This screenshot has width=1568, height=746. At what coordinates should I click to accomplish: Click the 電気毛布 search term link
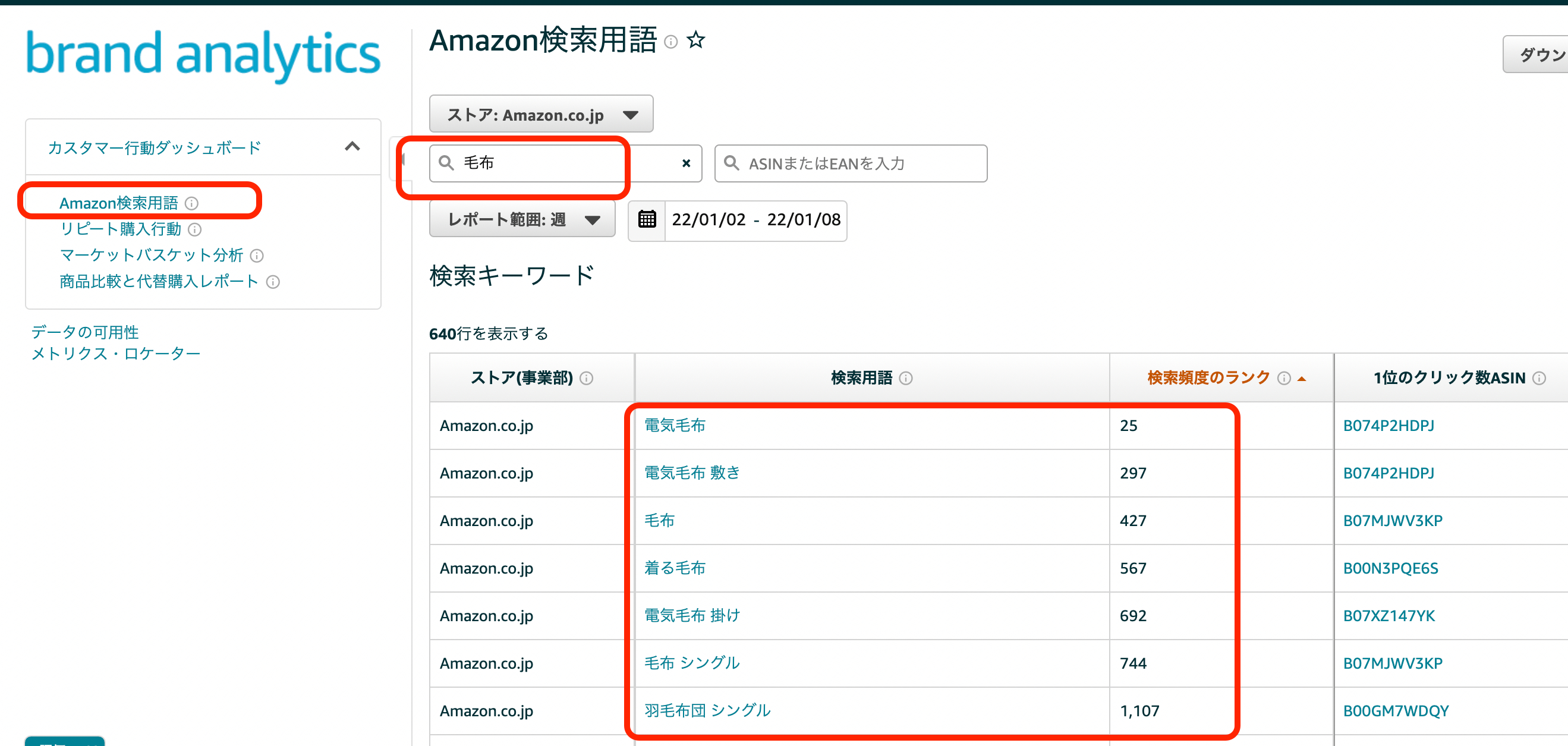click(675, 426)
